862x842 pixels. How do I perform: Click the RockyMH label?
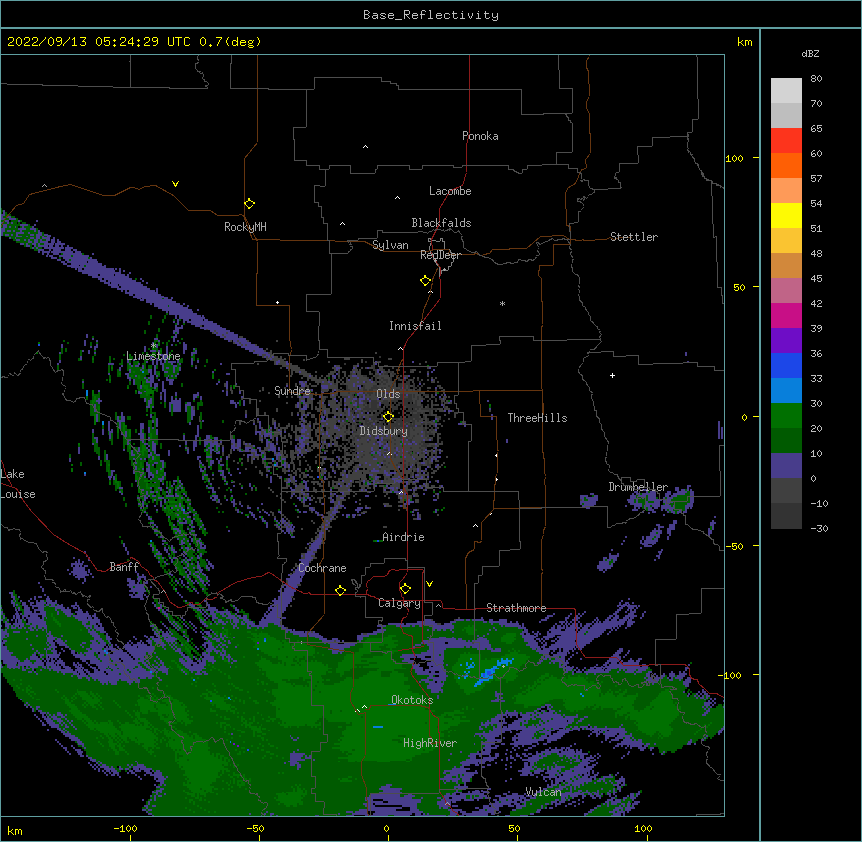pos(245,227)
